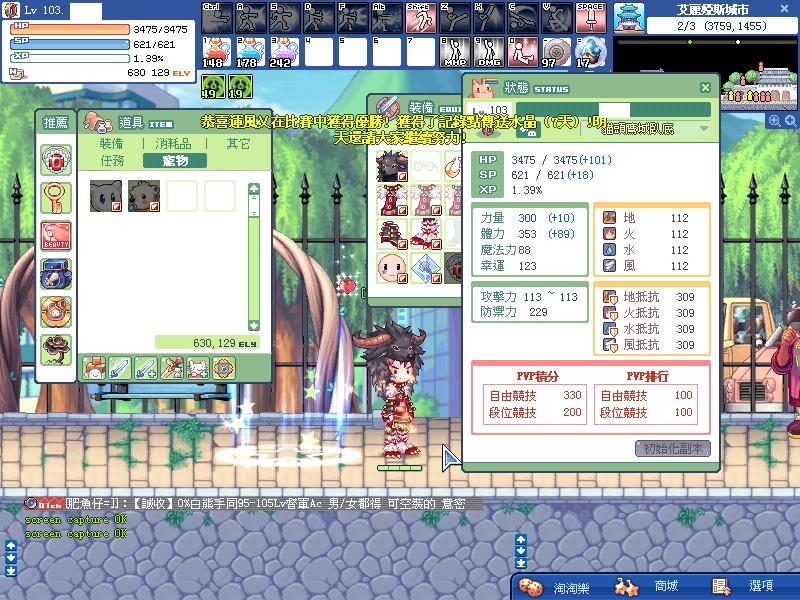
Task: Use the skill in slot V
Action: 557,18
